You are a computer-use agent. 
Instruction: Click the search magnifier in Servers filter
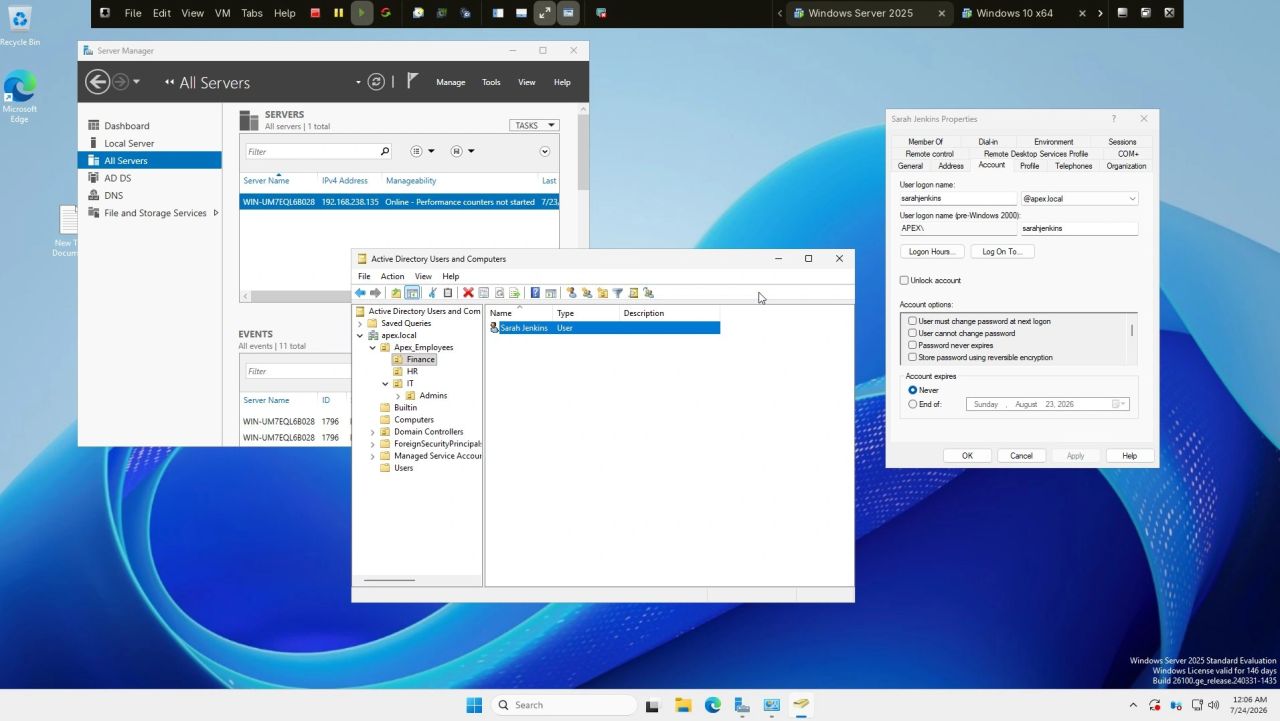point(385,151)
